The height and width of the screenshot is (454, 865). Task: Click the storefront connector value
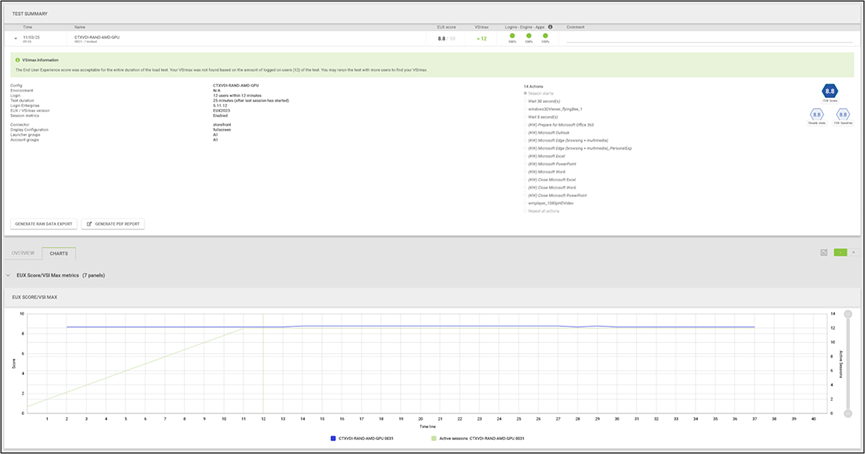pos(222,125)
